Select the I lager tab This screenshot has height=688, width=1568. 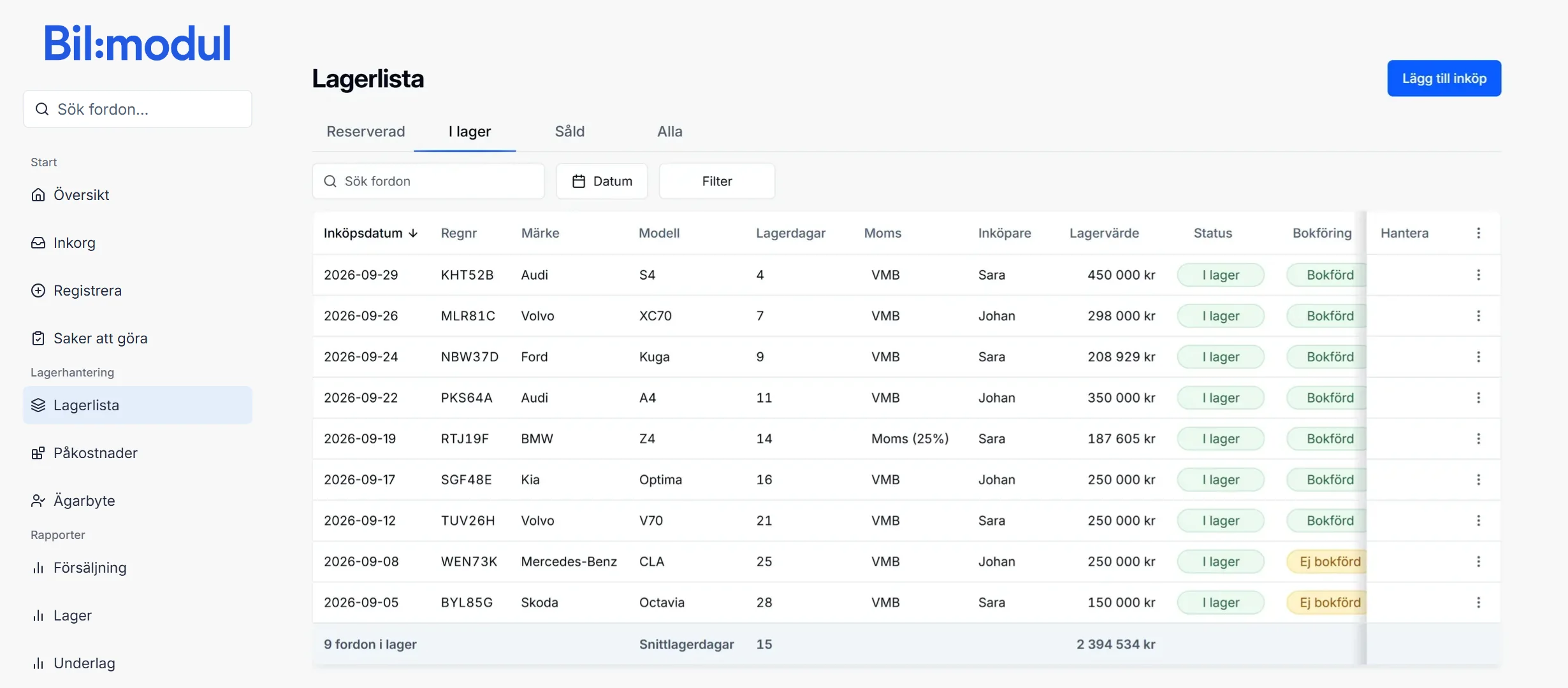tap(470, 131)
